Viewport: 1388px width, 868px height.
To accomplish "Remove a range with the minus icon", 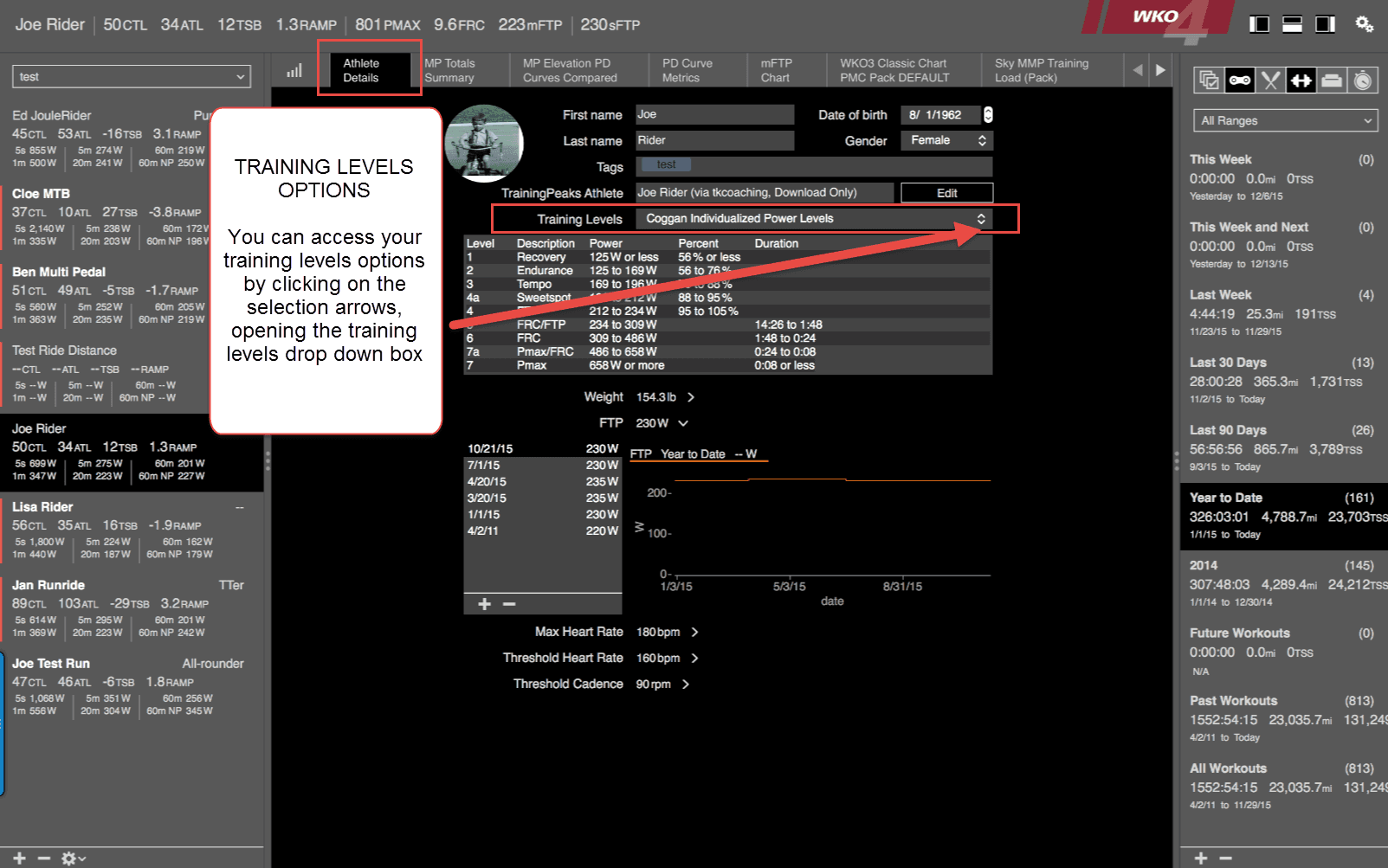I will click(x=1225, y=858).
